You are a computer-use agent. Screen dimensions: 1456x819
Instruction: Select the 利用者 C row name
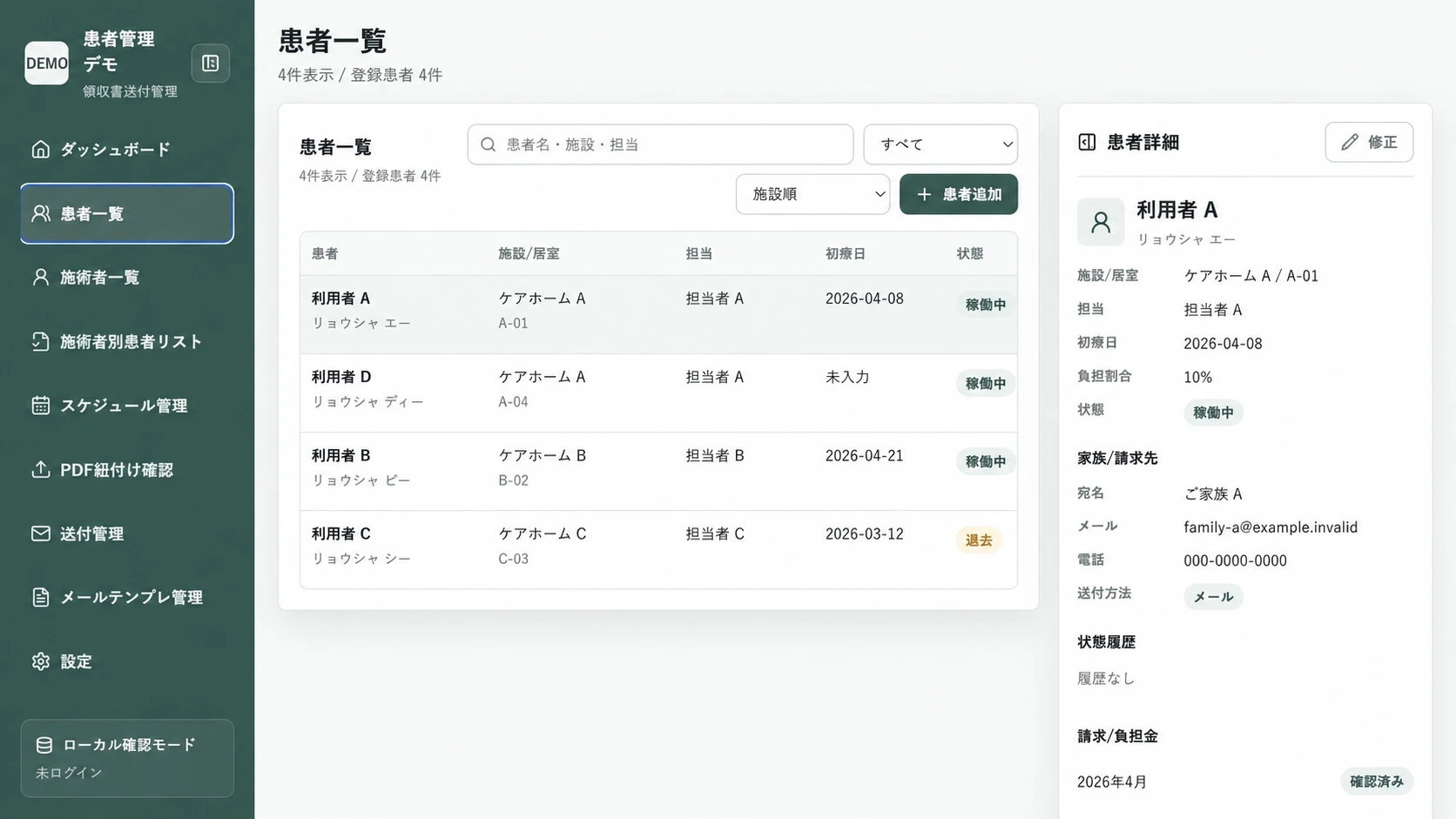341,534
